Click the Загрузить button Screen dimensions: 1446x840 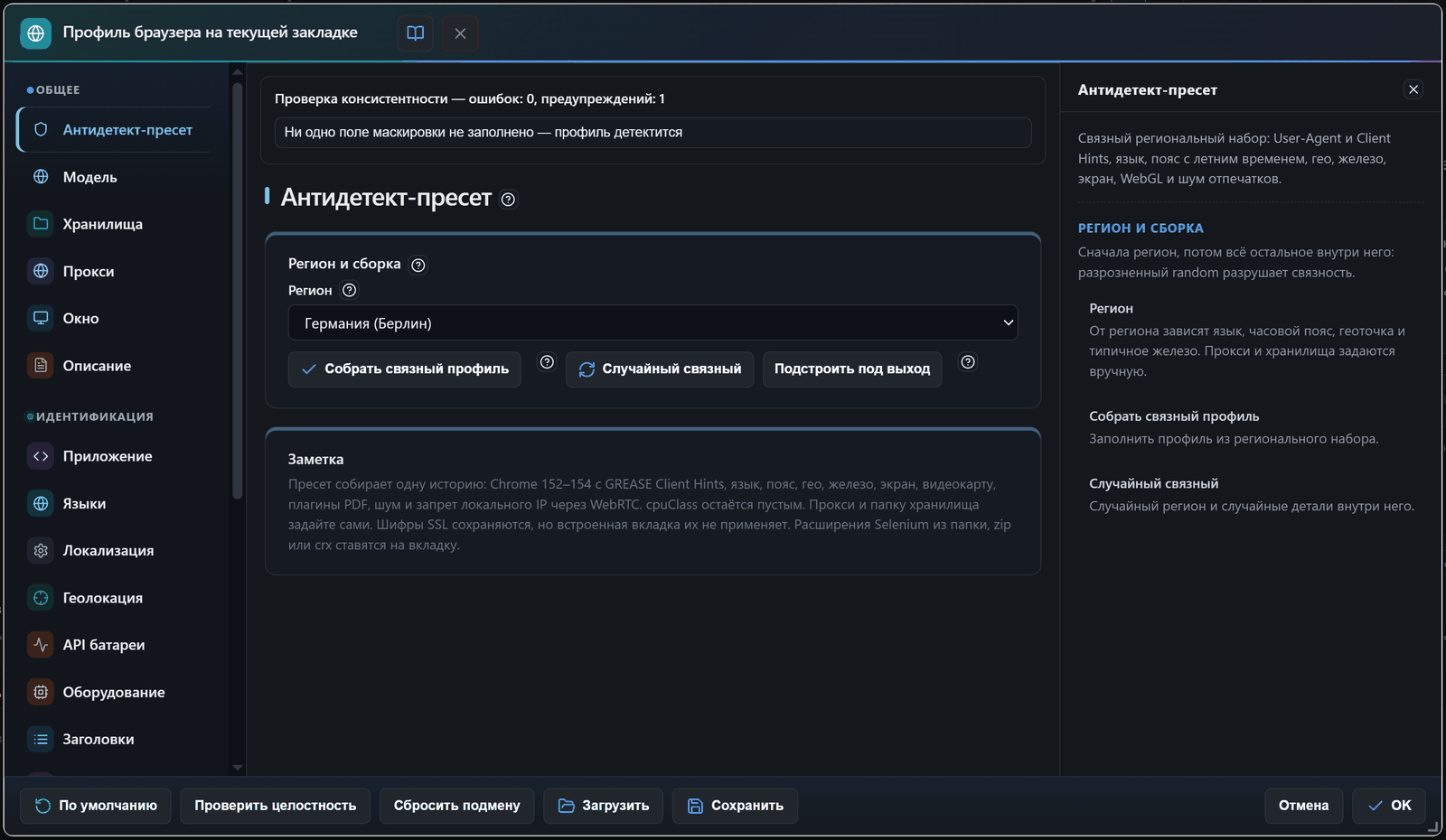[603, 806]
